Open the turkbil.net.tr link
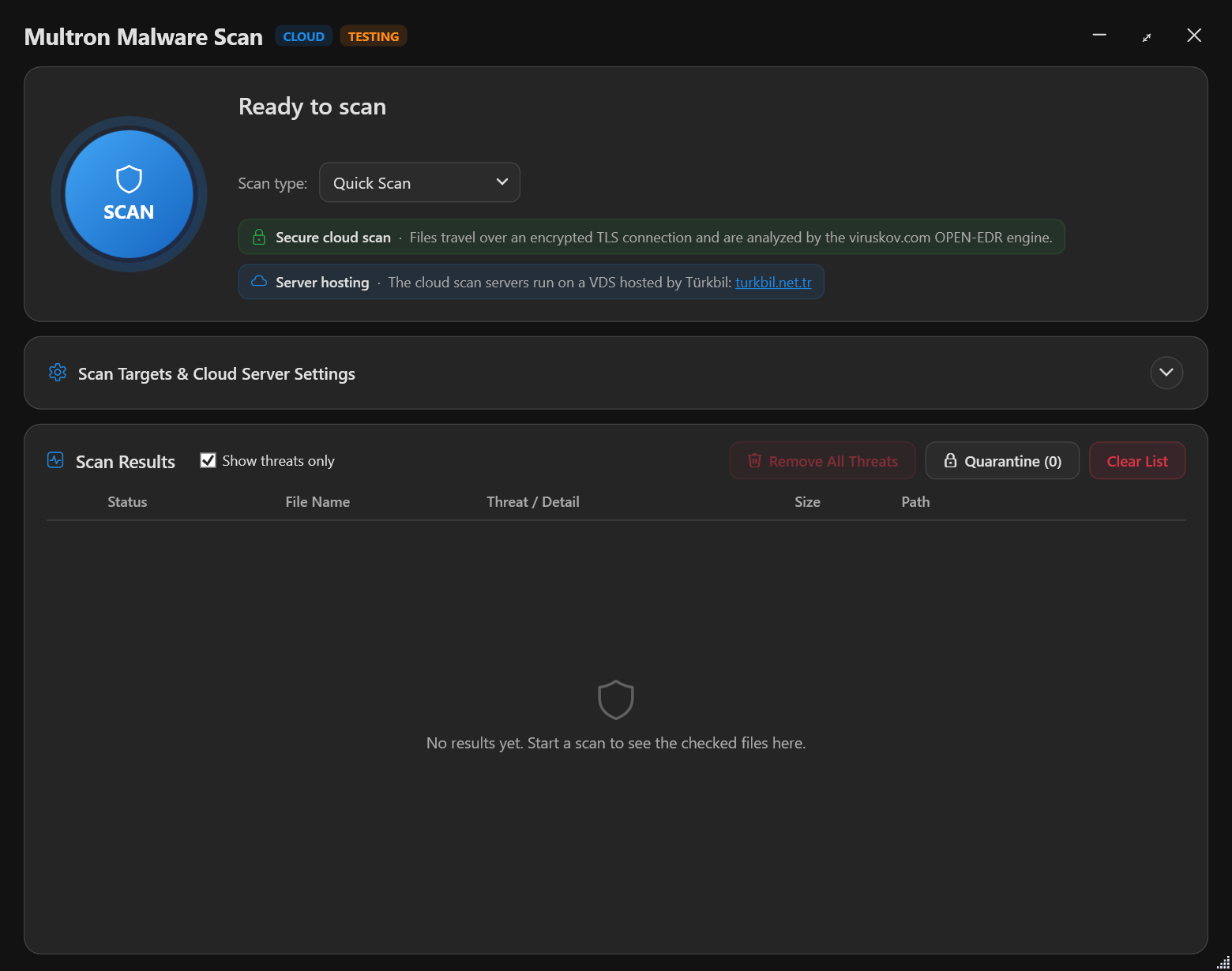This screenshot has width=1232, height=971. (773, 282)
